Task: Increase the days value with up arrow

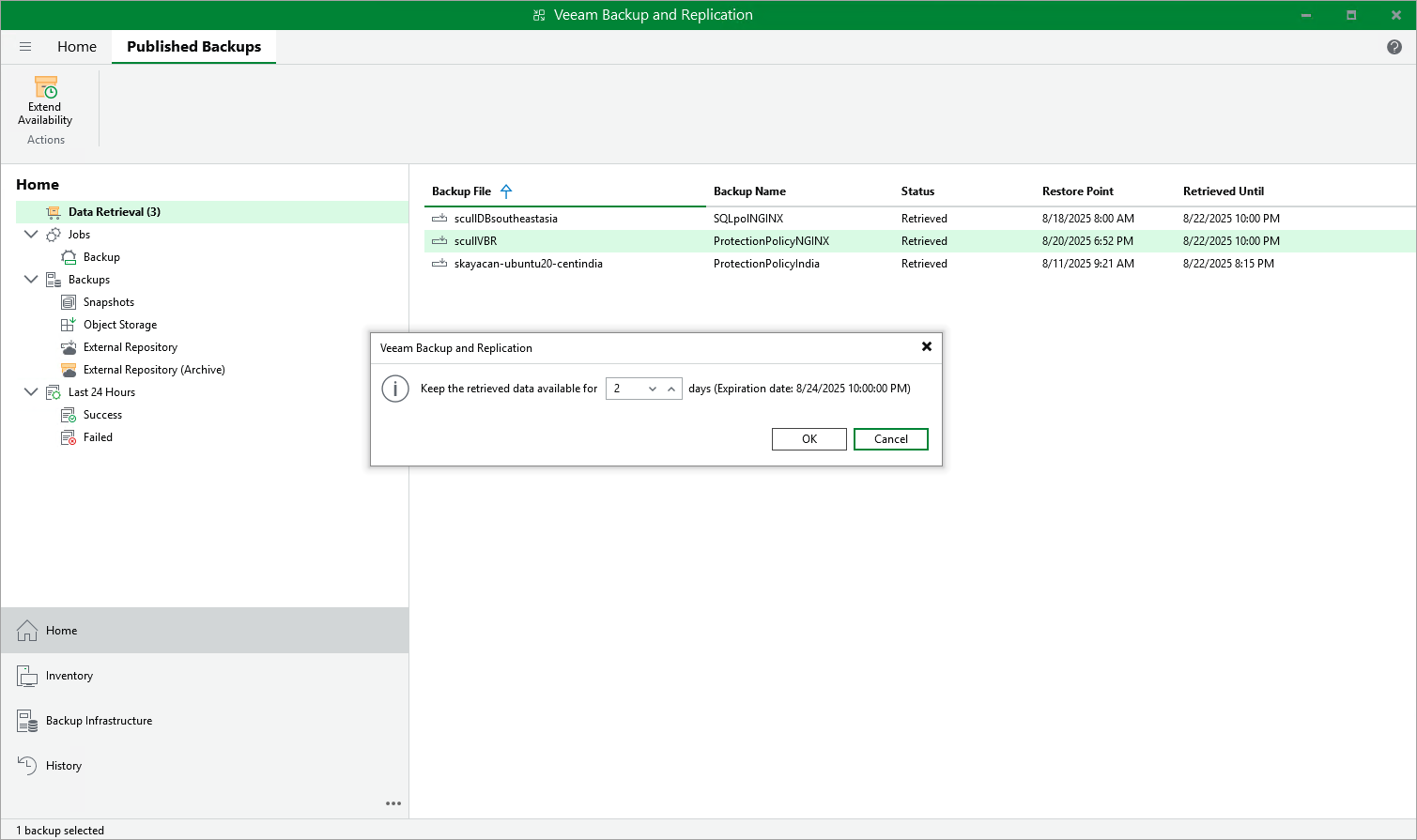Action: (671, 389)
